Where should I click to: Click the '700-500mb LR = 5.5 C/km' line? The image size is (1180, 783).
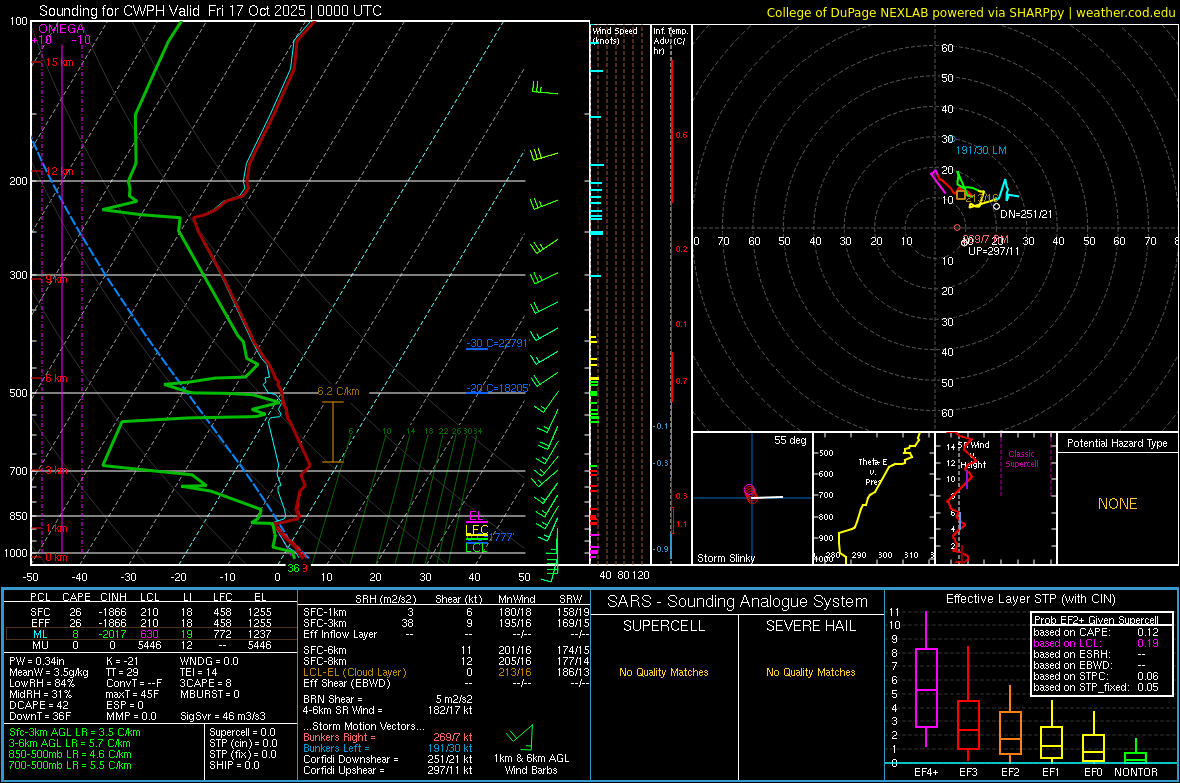[x=70, y=765]
